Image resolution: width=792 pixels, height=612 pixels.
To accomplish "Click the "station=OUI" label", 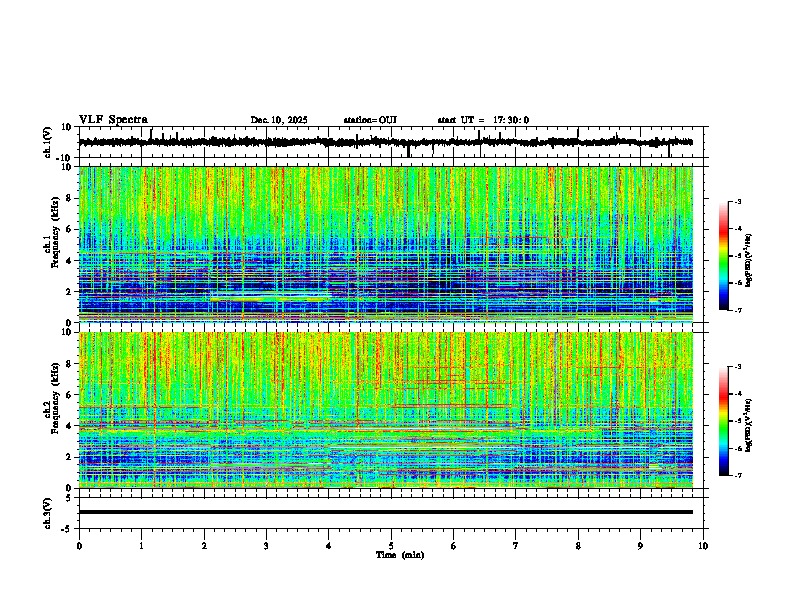I will point(370,120).
